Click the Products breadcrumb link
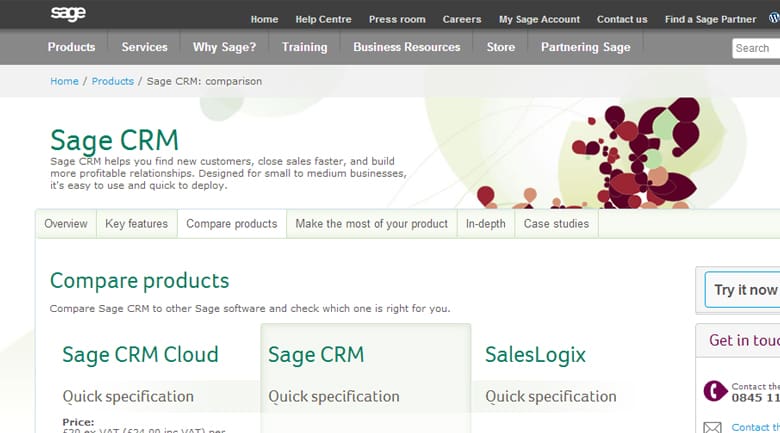This screenshot has width=780, height=433. [x=112, y=81]
